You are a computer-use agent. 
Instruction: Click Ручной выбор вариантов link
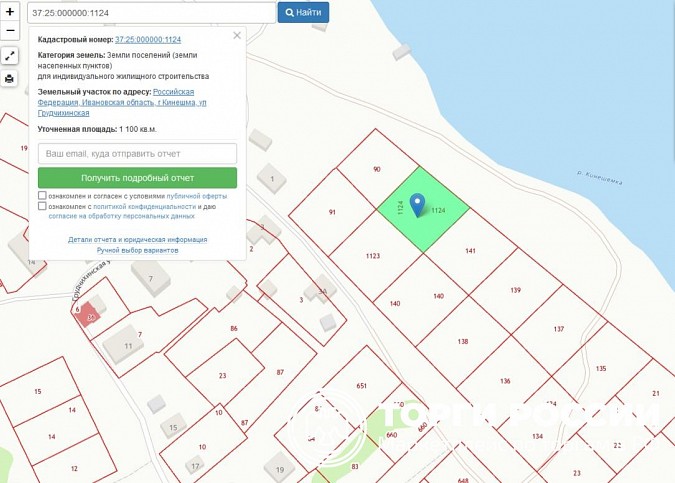click(x=138, y=250)
